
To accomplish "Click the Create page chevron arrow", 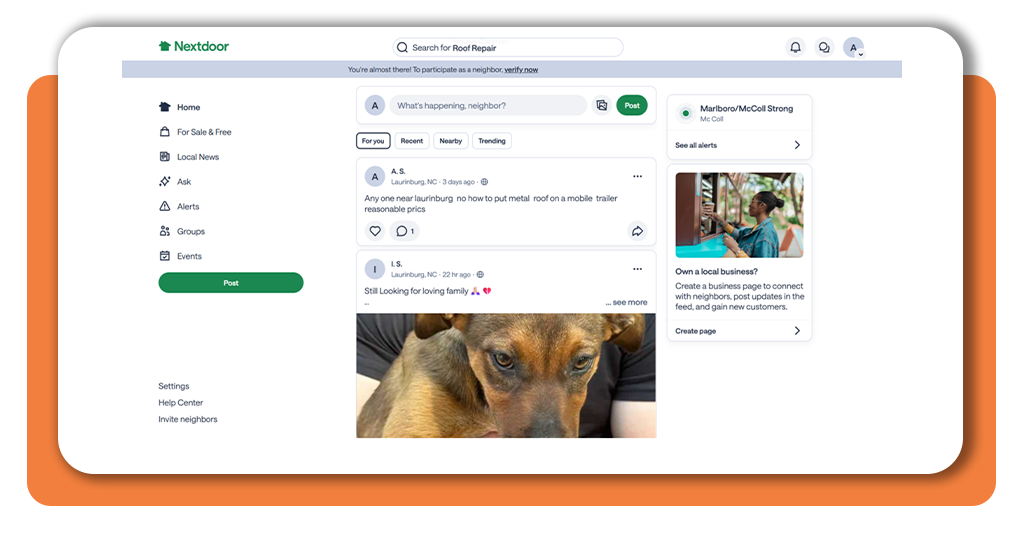I will coord(797,330).
